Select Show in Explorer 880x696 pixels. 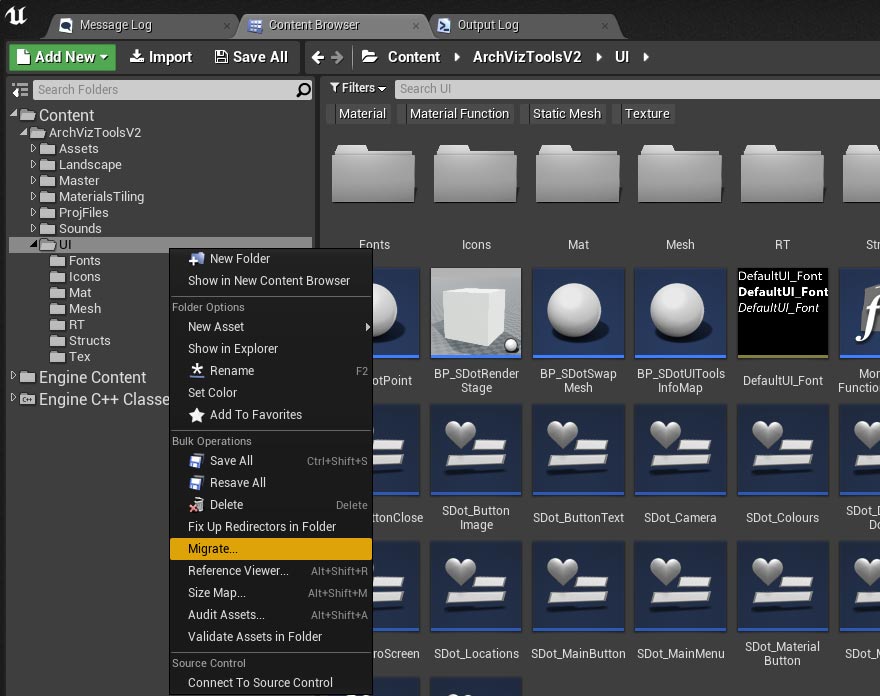pyautogui.click(x=272, y=349)
